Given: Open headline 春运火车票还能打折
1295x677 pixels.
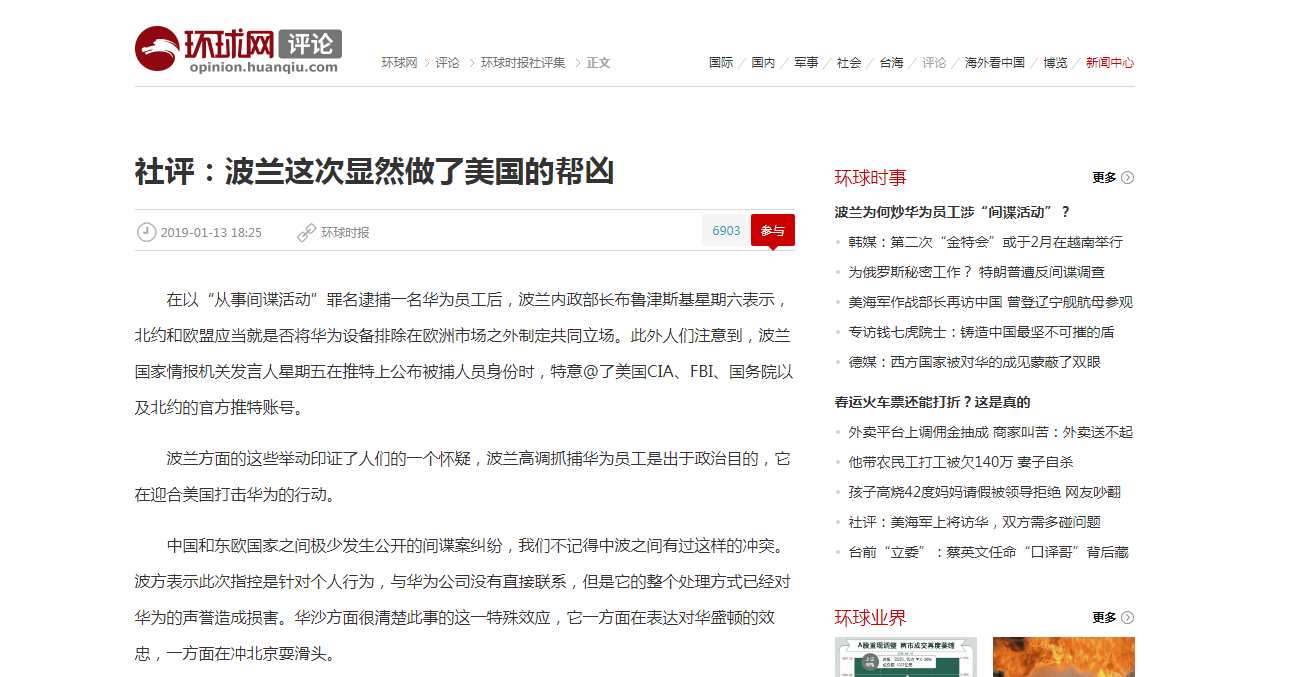Looking at the screenshot, I should 932,402.
